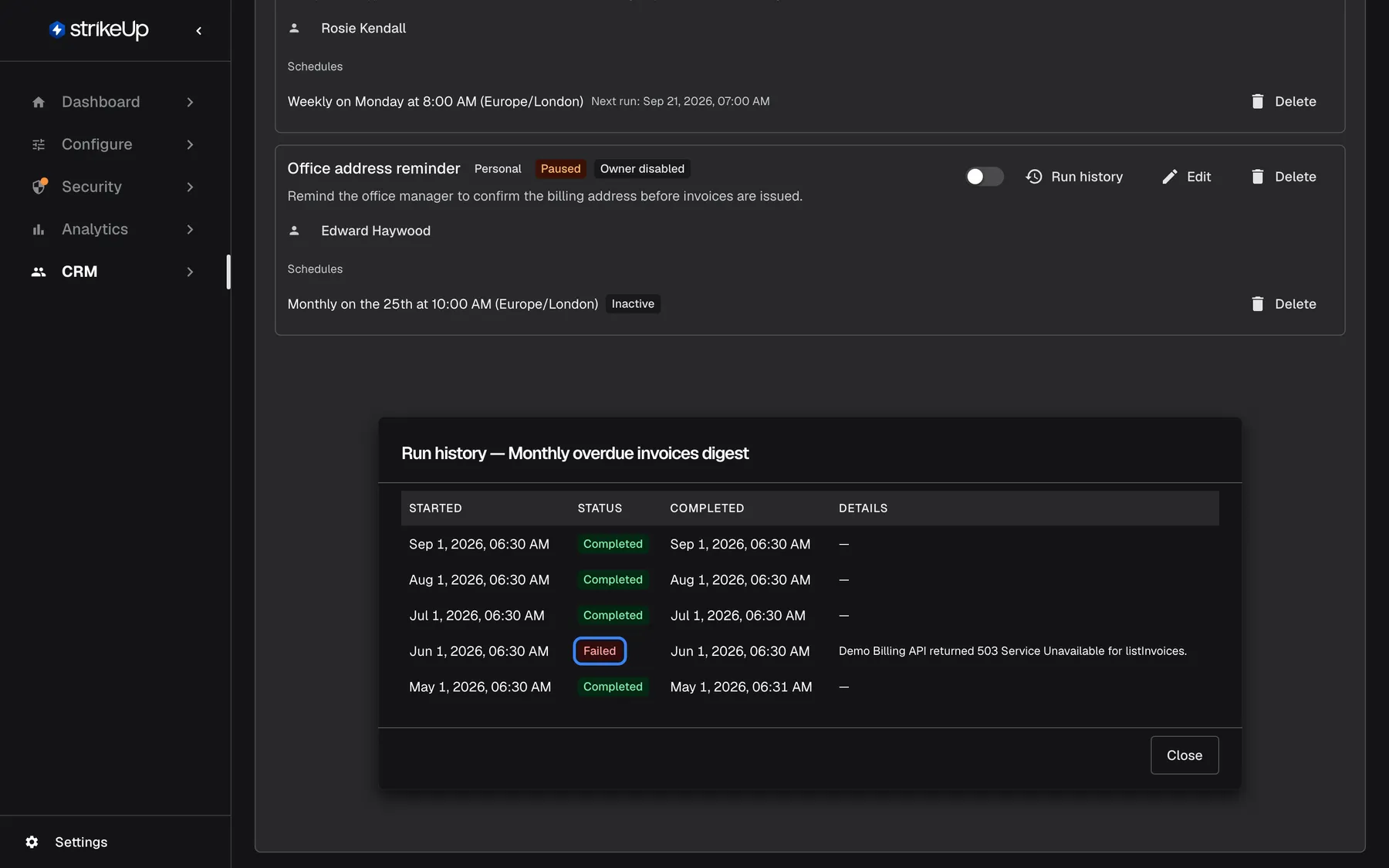The image size is (1389, 868).
Task: Click the Failed status badge
Action: pos(600,651)
